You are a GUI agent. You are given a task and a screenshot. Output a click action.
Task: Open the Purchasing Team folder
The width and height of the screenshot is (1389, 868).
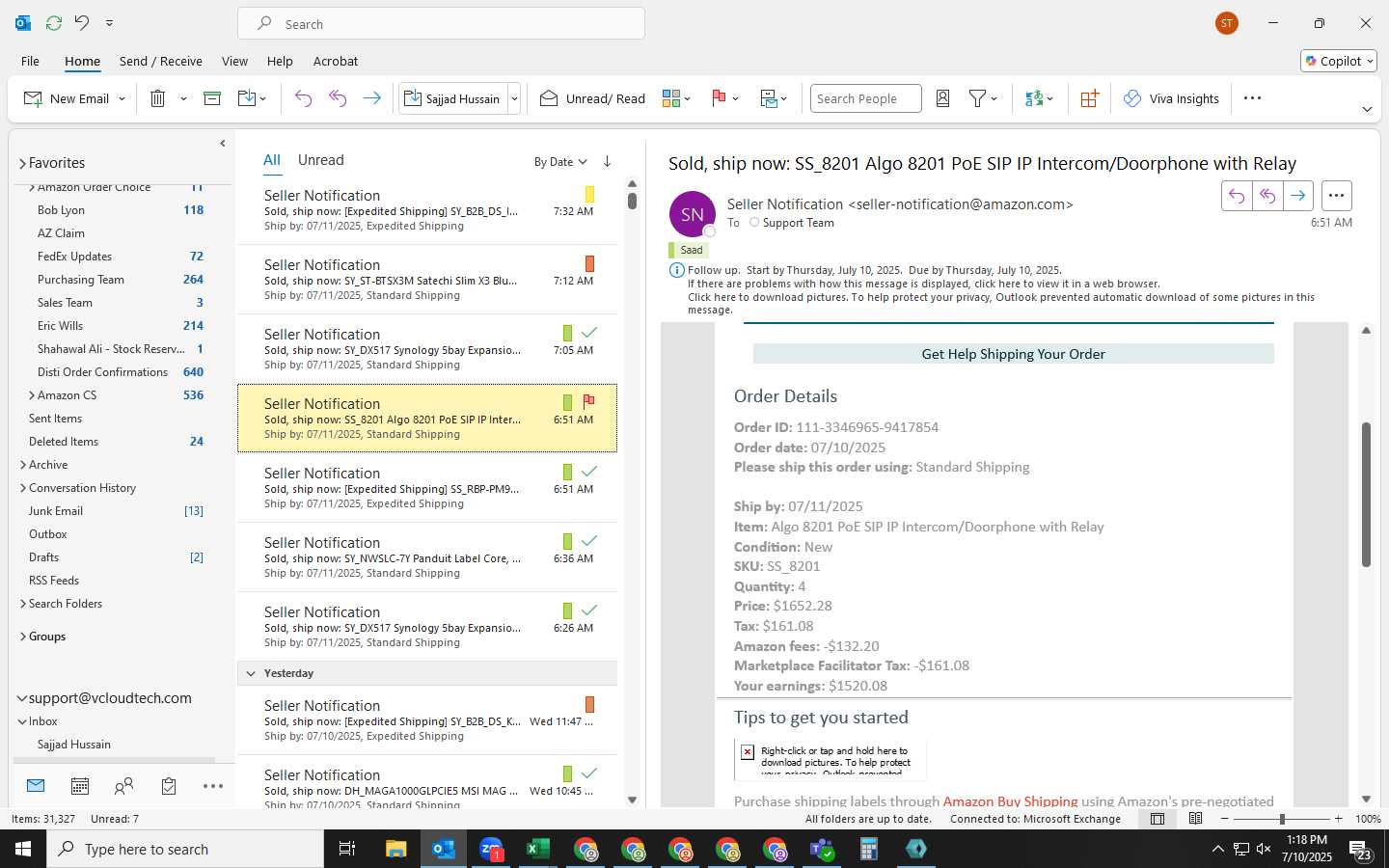[81, 280]
